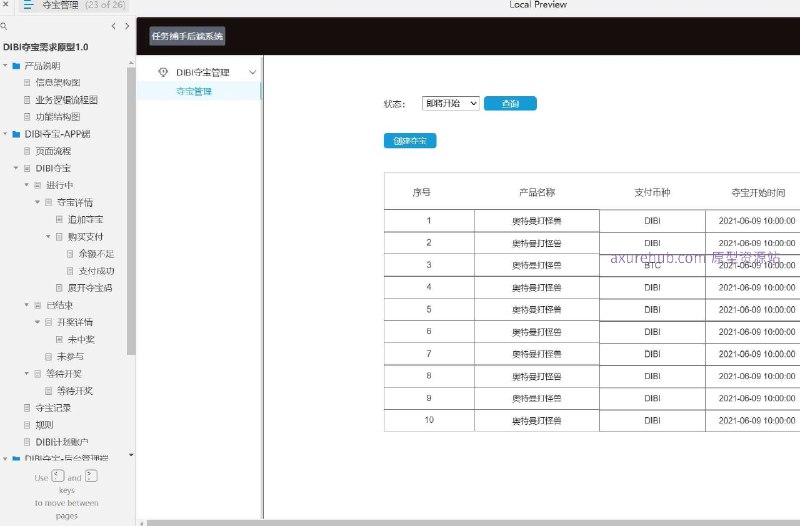
Task: Collapse the 购买支付 tree node arrow
Action: pos(48,237)
